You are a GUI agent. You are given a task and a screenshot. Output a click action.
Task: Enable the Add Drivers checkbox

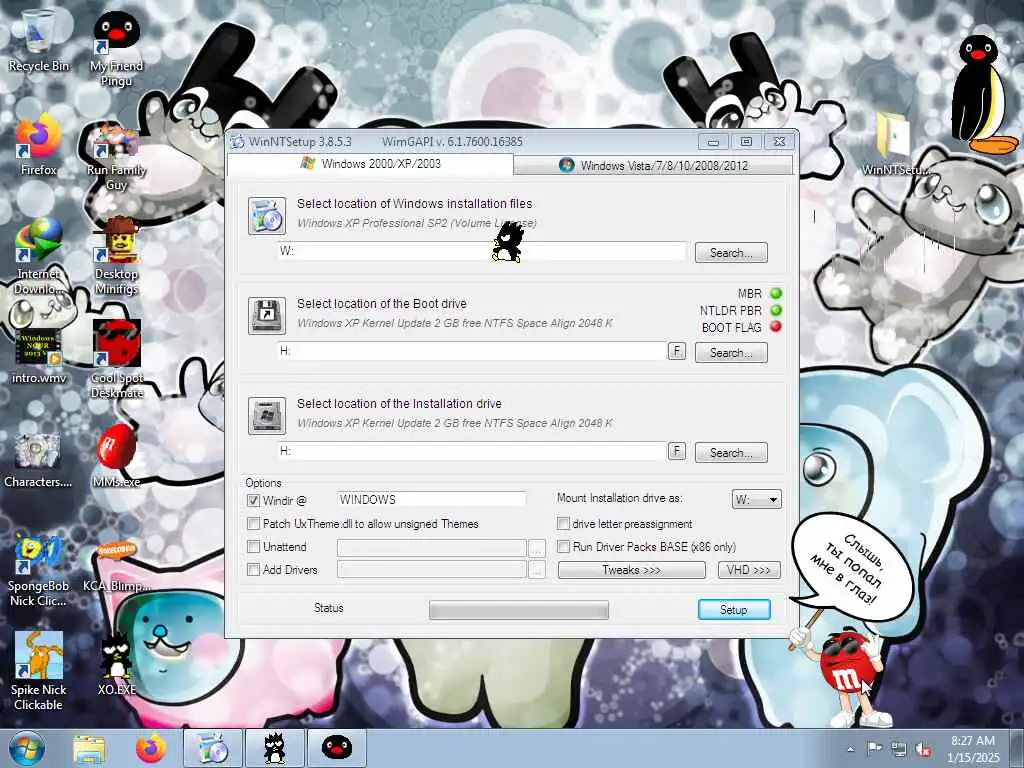pyautogui.click(x=253, y=569)
